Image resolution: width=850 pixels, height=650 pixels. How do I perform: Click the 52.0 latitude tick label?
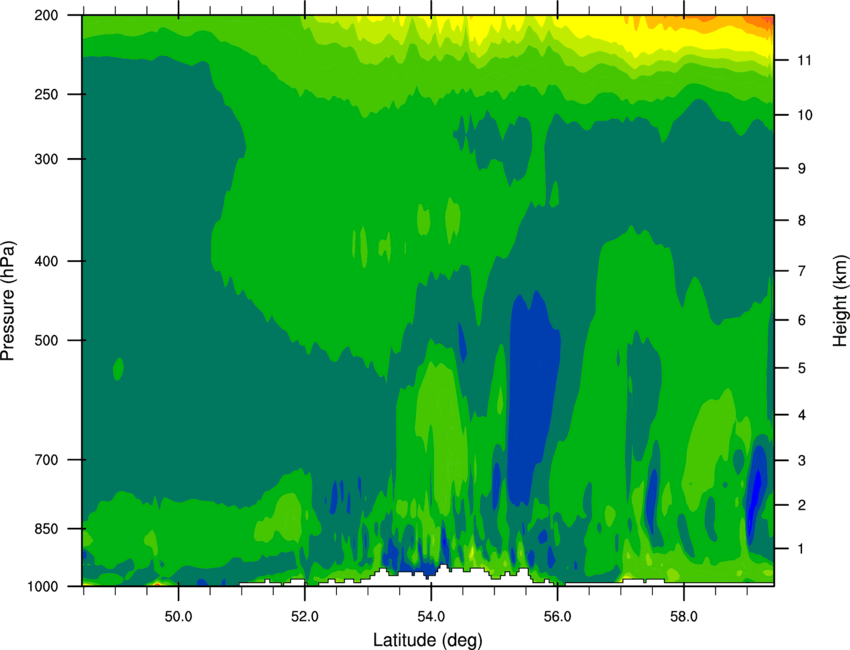305,617
